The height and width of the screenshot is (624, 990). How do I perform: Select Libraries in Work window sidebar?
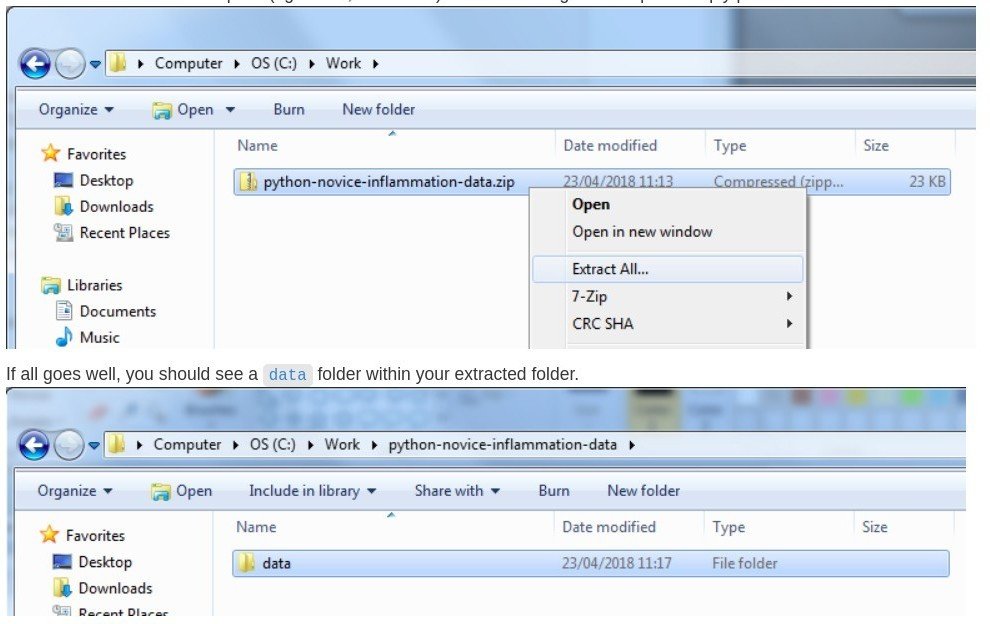[82, 285]
